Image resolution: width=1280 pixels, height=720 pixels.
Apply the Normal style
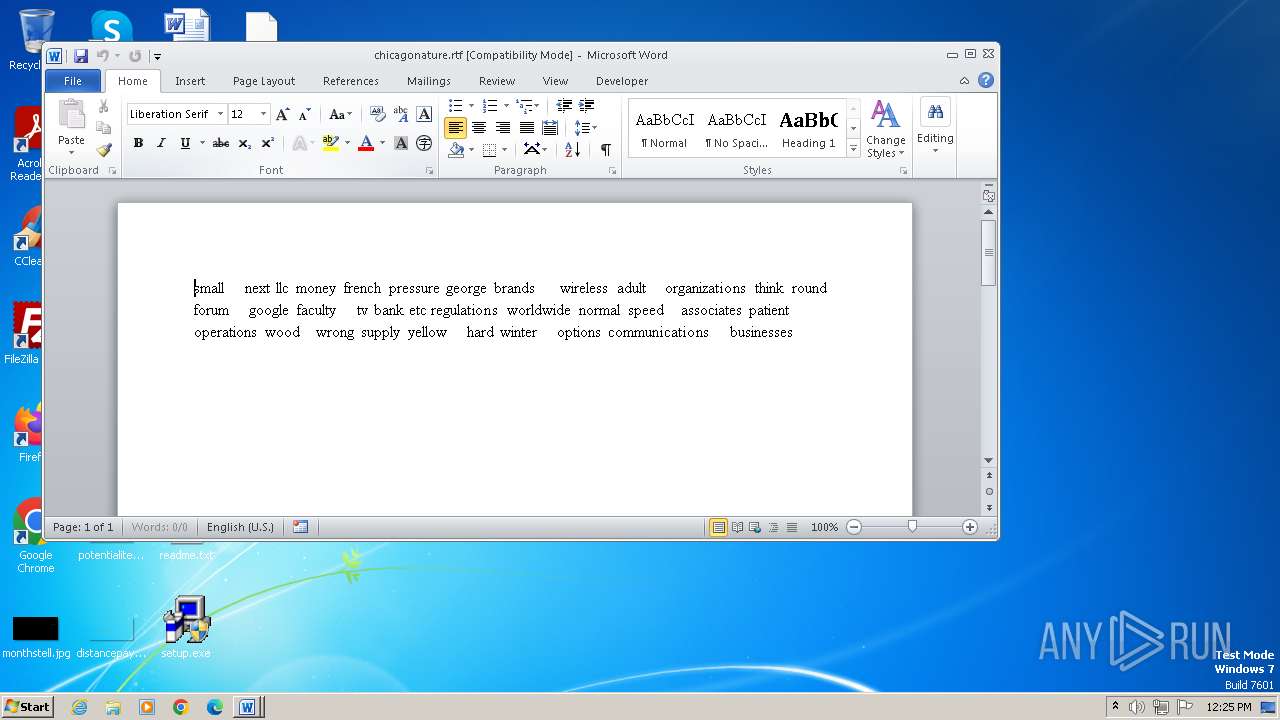point(664,129)
